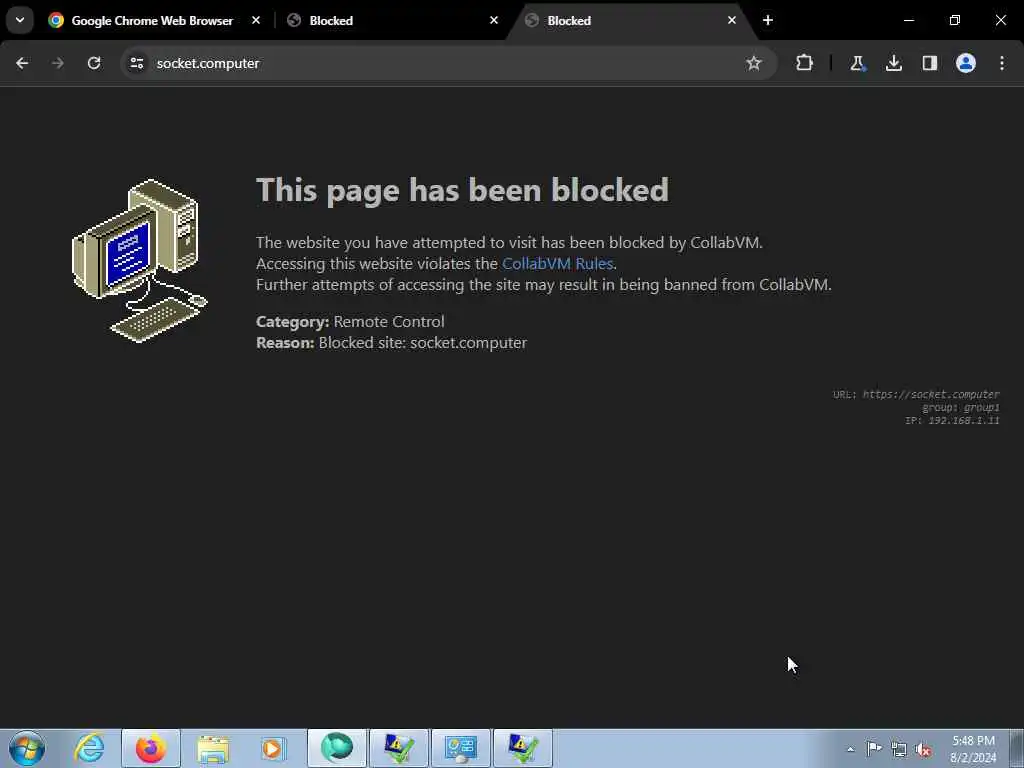The image size is (1024, 768).
Task: Click the 'group: group1' text
Action: pos(960,407)
